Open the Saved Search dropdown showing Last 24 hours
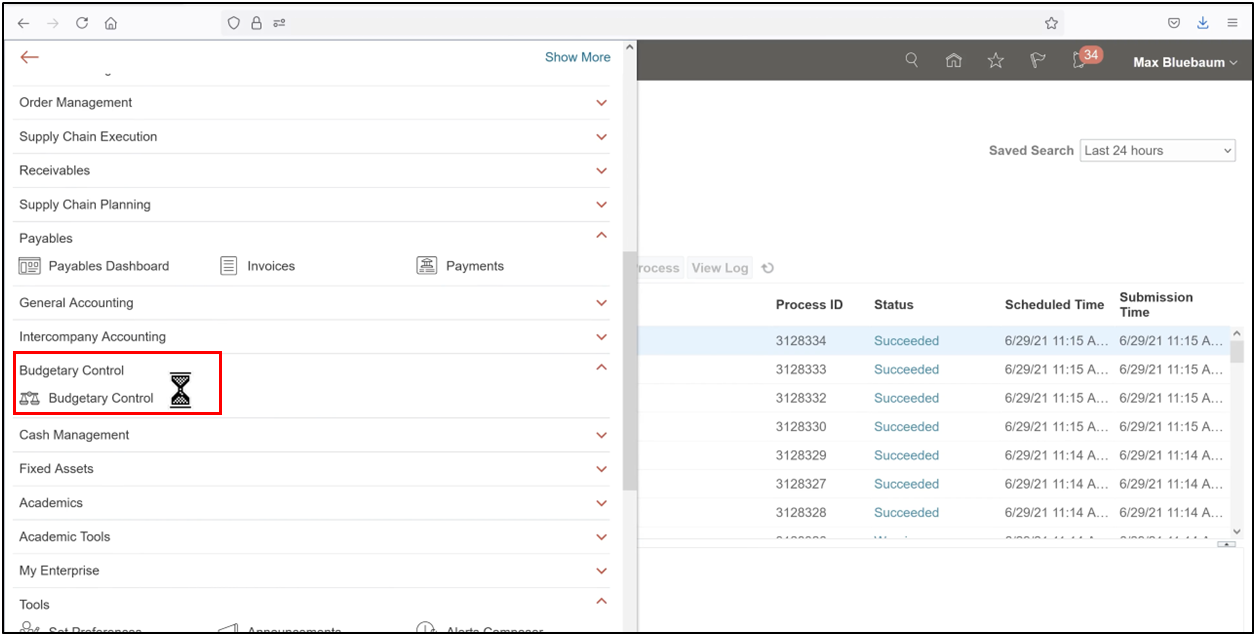 [1157, 150]
